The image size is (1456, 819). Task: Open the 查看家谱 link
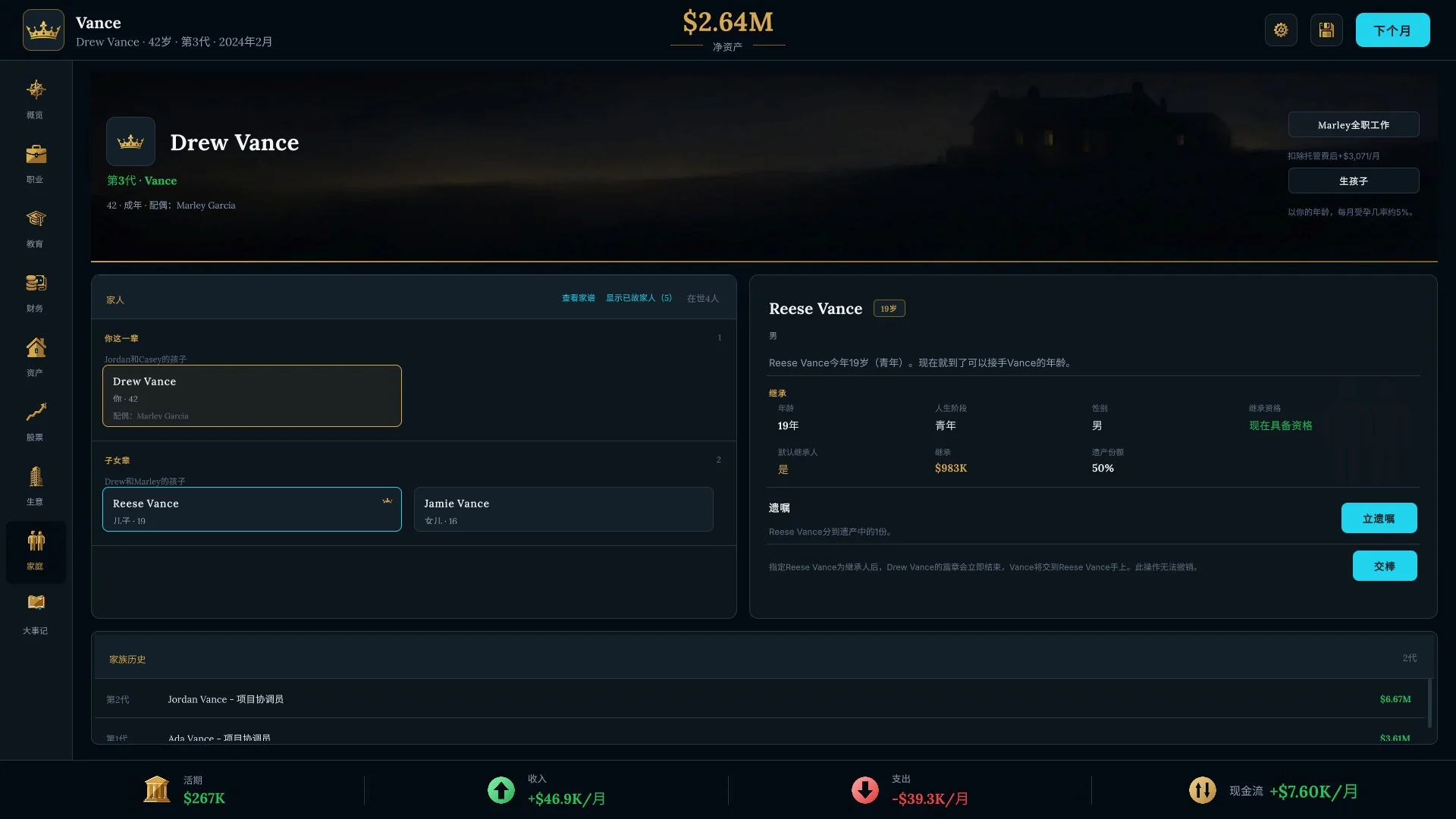click(x=578, y=298)
